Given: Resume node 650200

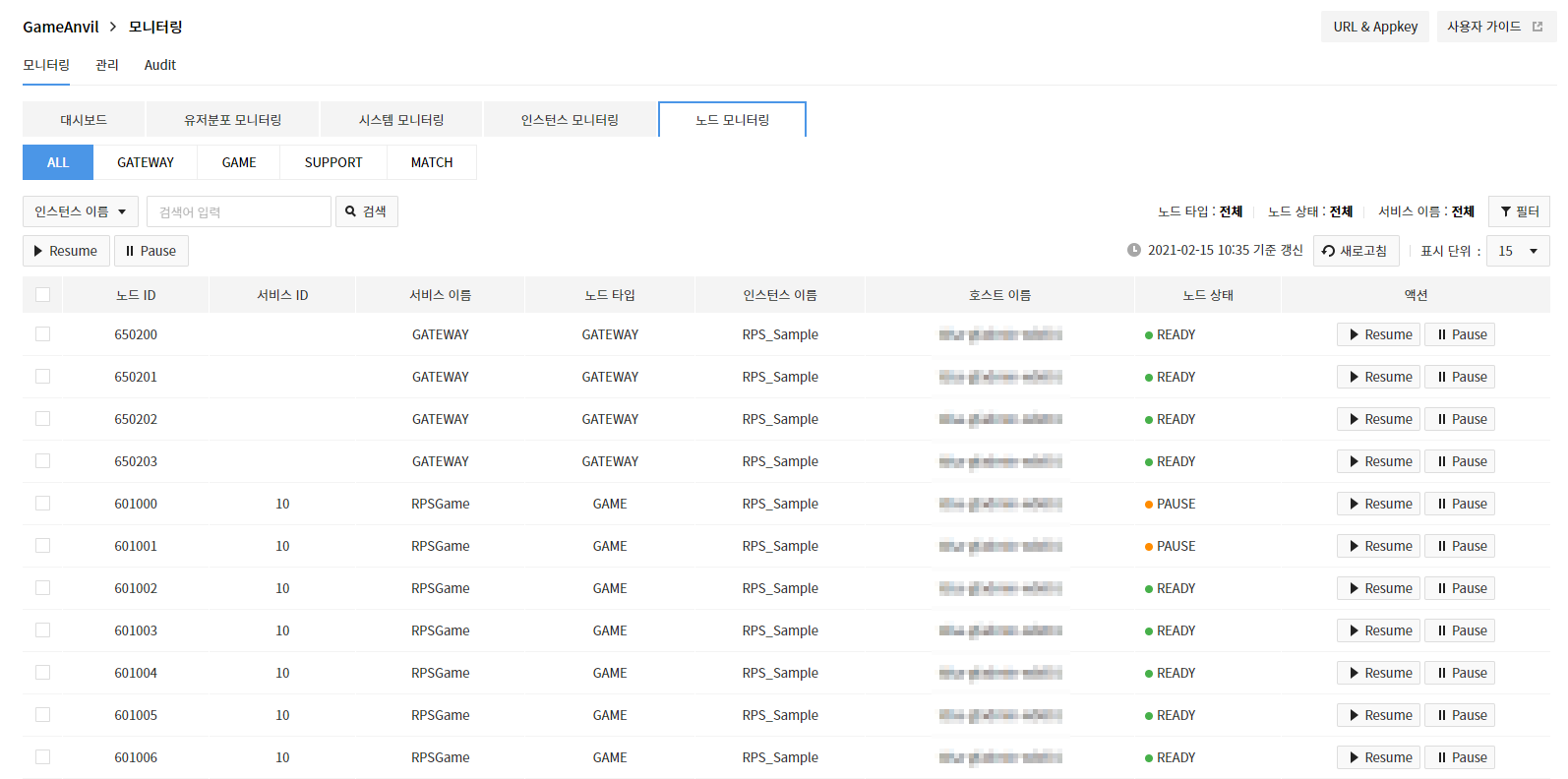Looking at the screenshot, I should (1378, 334).
